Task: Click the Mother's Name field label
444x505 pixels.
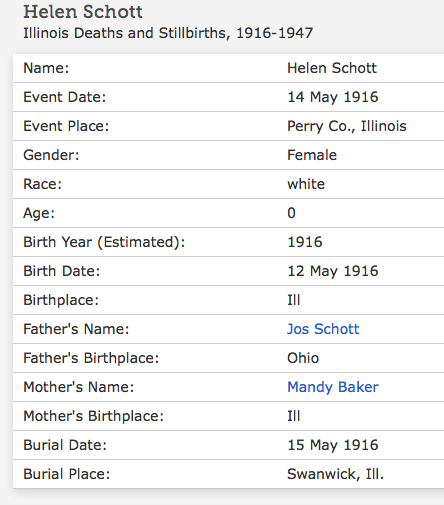Action: [78, 387]
